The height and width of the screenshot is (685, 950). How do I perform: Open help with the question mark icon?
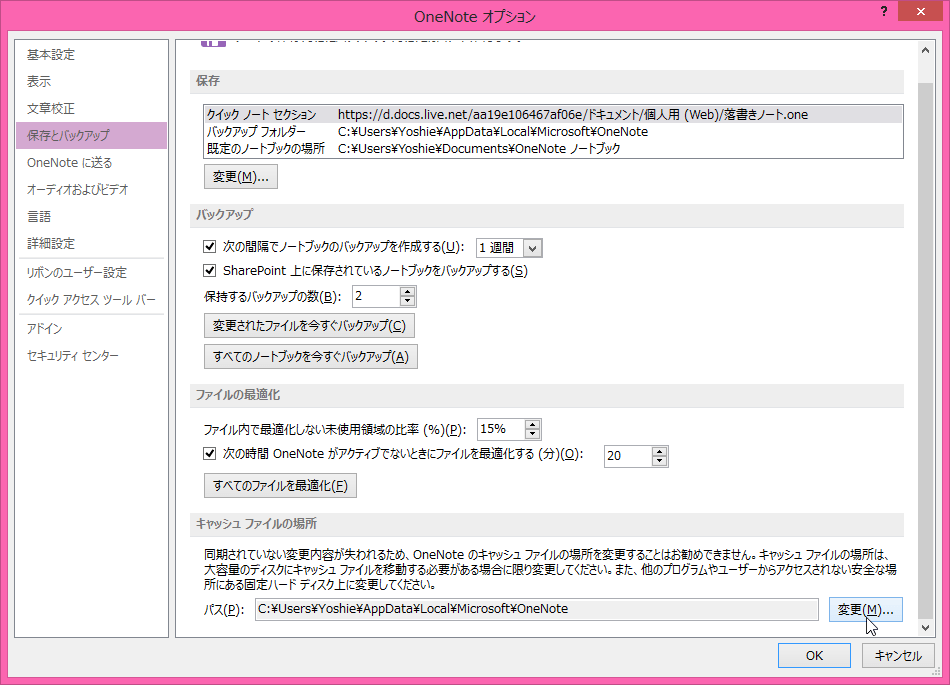click(x=884, y=12)
